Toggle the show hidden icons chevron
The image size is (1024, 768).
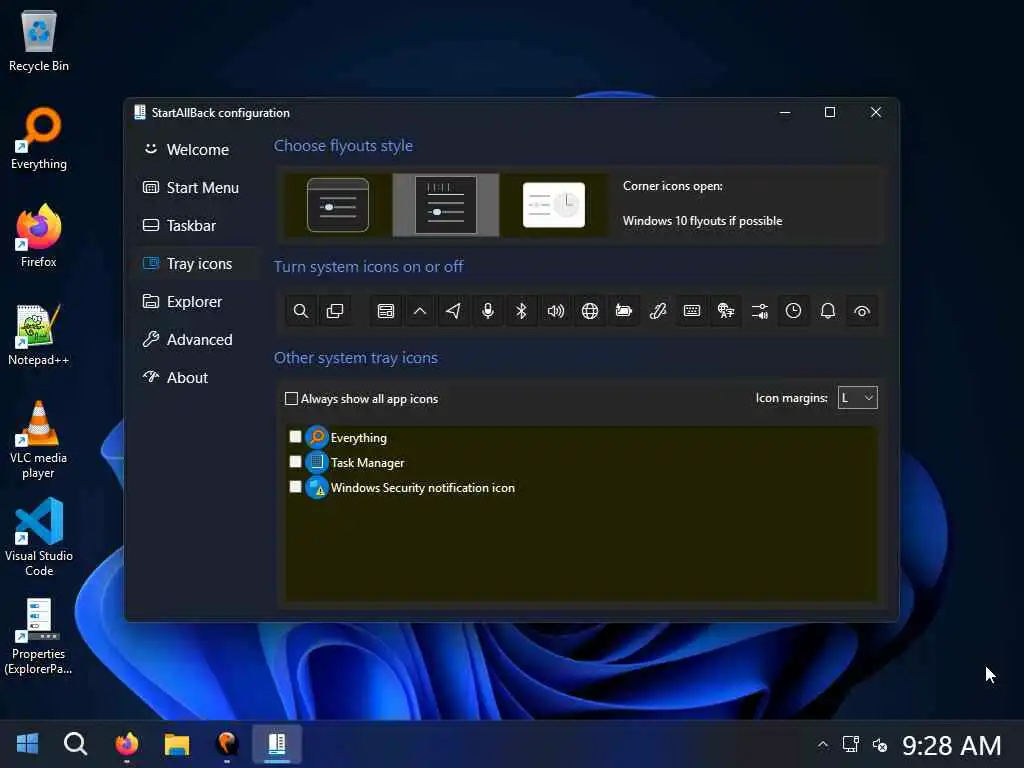click(420, 311)
